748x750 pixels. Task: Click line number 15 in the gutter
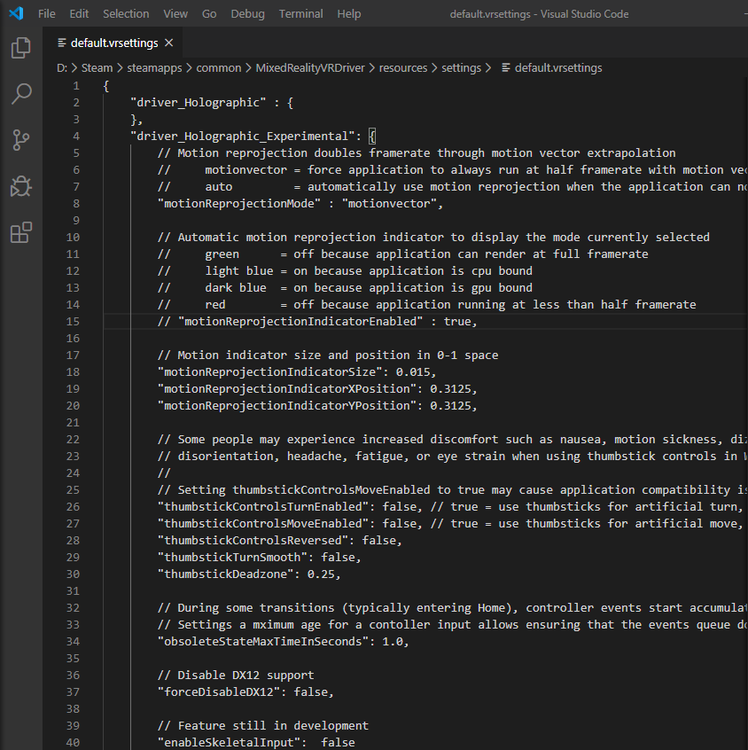click(73, 321)
